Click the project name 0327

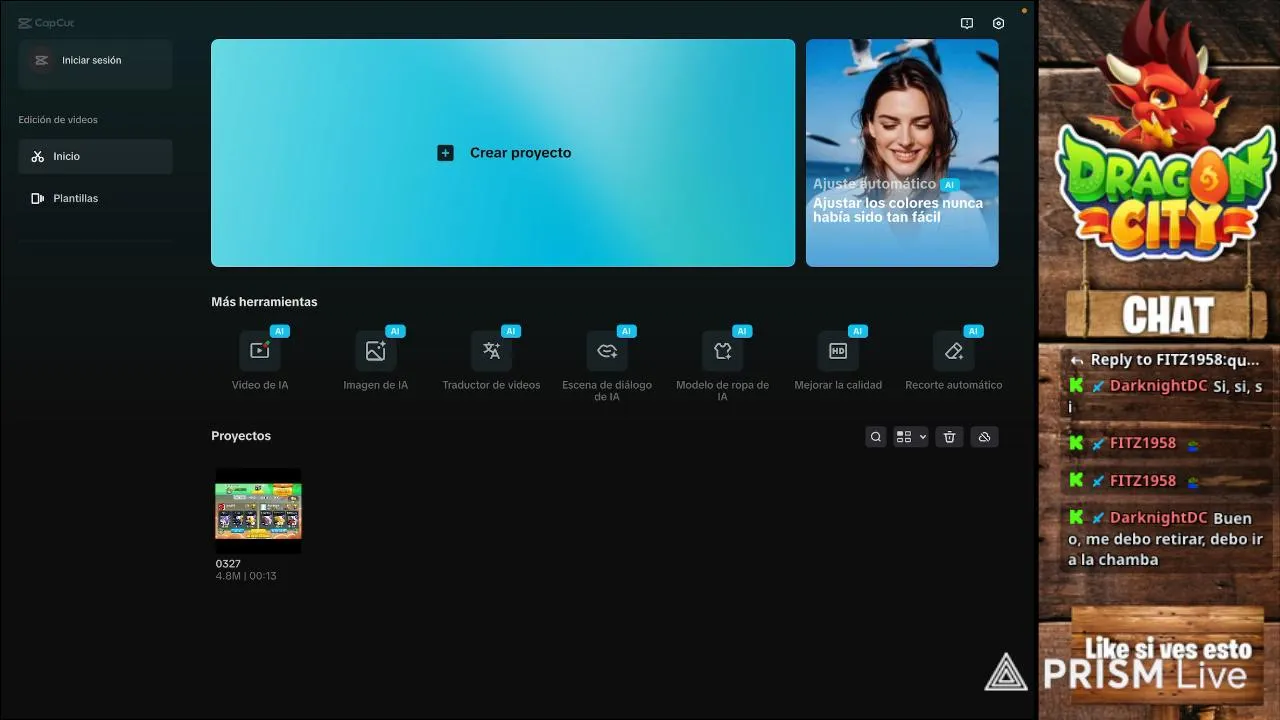[x=228, y=564]
